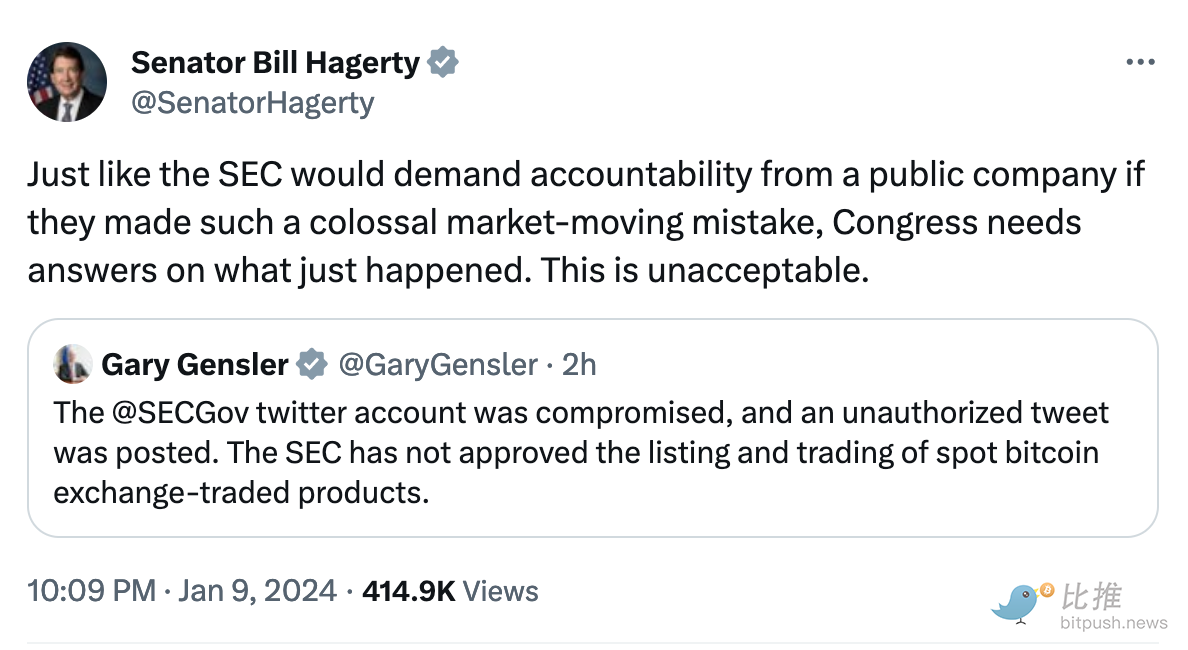Click the 10:09 PM post time

point(91,591)
